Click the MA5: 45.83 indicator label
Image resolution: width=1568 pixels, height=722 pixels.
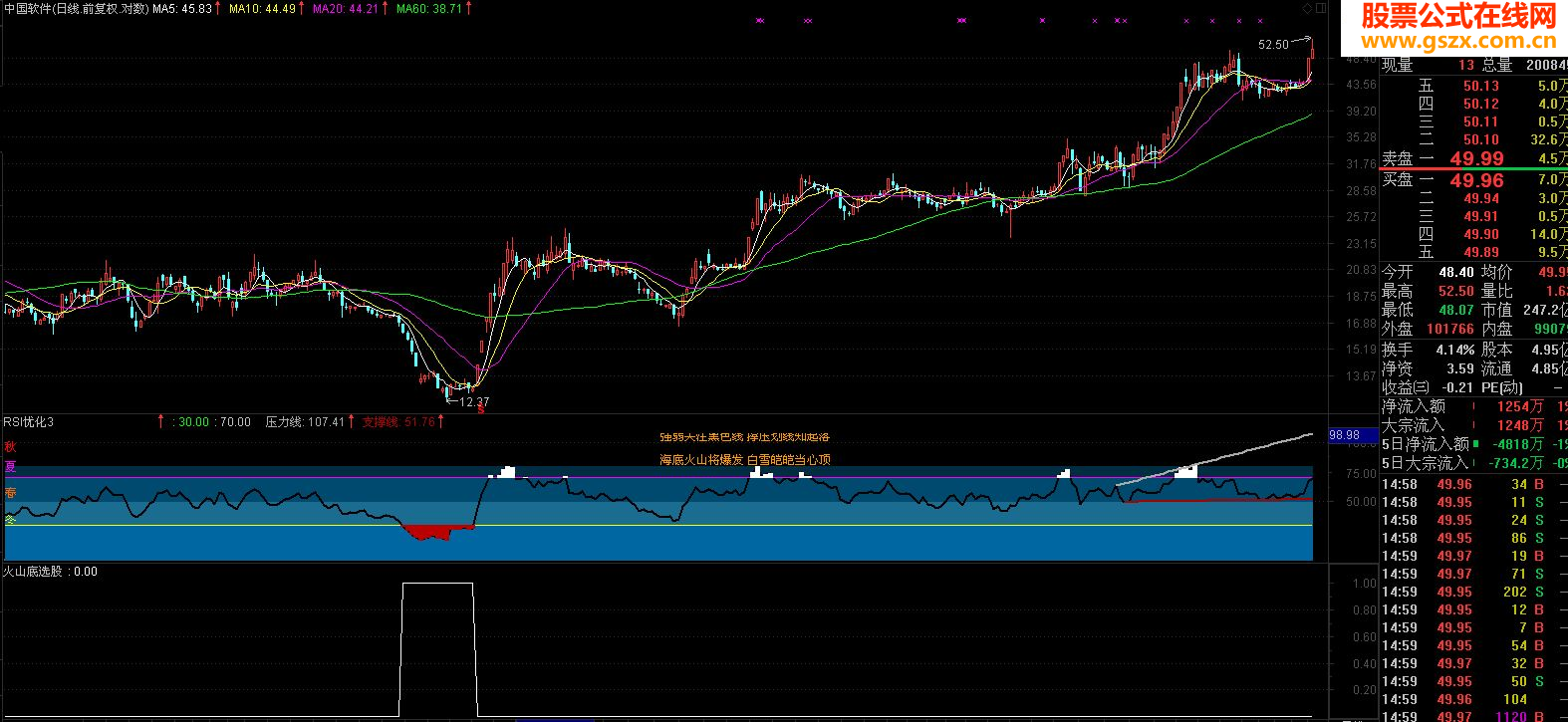click(x=182, y=8)
